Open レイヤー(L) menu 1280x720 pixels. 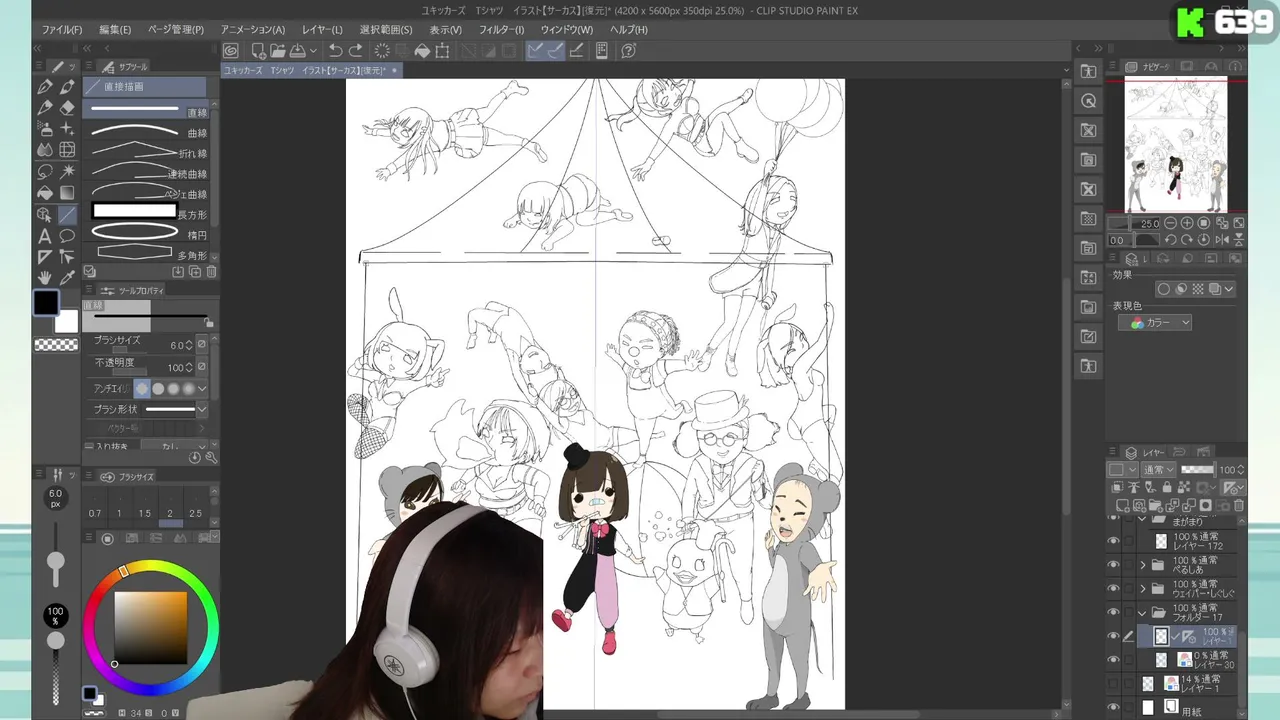point(322,30)
